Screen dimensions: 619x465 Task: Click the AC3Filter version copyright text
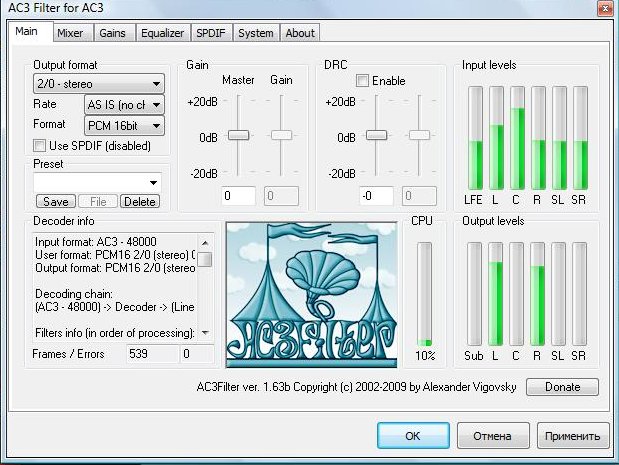(x=356, y=387)
